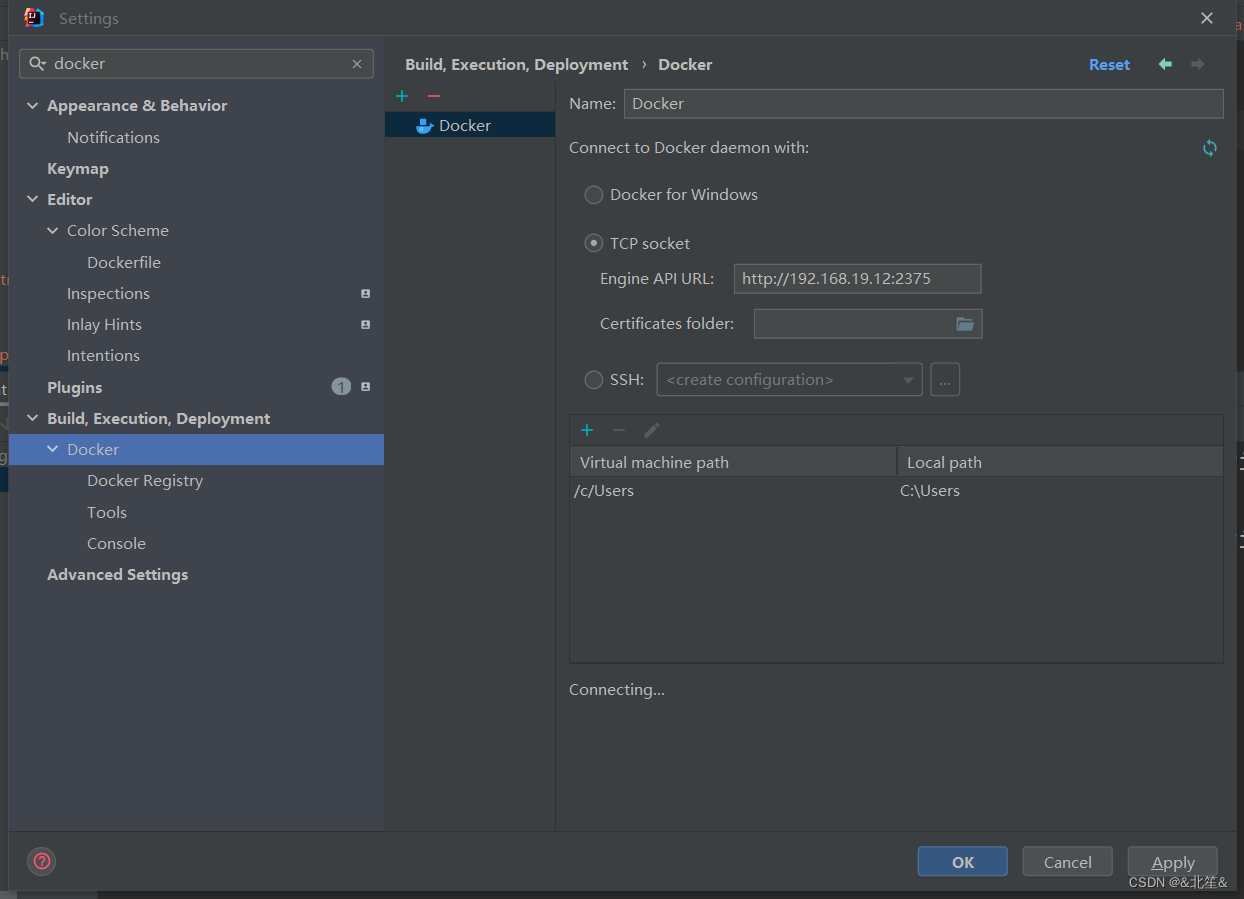Collapse Appearance & Behavior
Screen dimensions: 1244x899
33,105
